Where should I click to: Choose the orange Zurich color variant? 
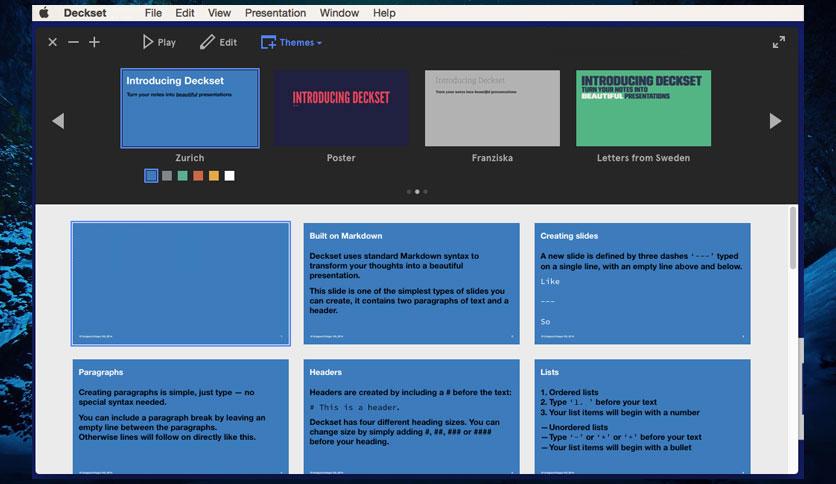pos(198,176)
